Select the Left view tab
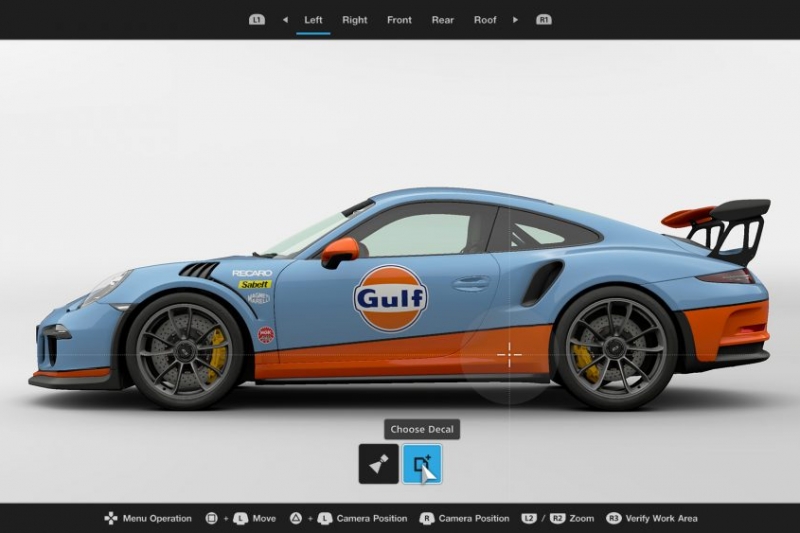The image size is (800, 533). (x=313, y=19)
